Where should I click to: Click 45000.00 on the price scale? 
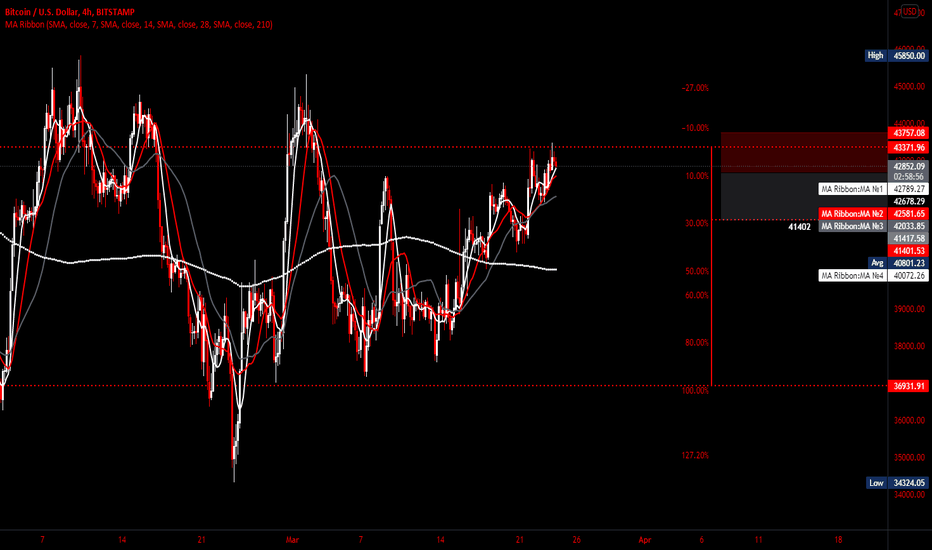tap(909, 87)
